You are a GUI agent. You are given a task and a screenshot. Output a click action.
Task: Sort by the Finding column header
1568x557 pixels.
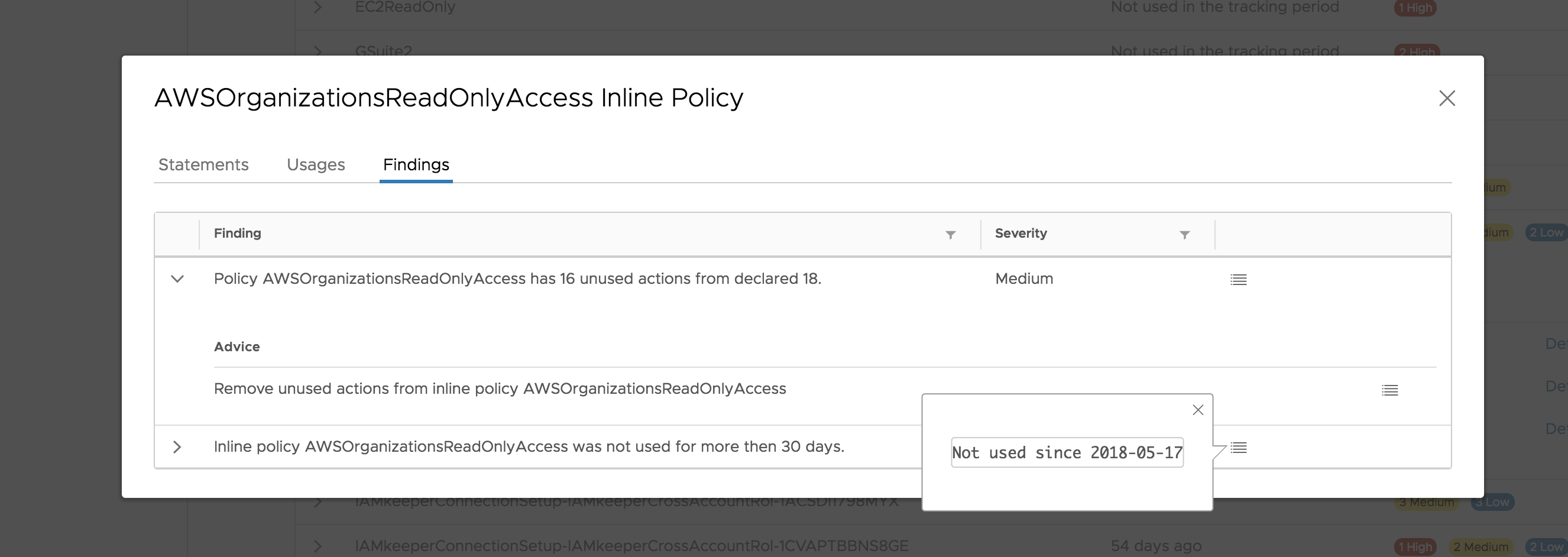pos(238,234)
